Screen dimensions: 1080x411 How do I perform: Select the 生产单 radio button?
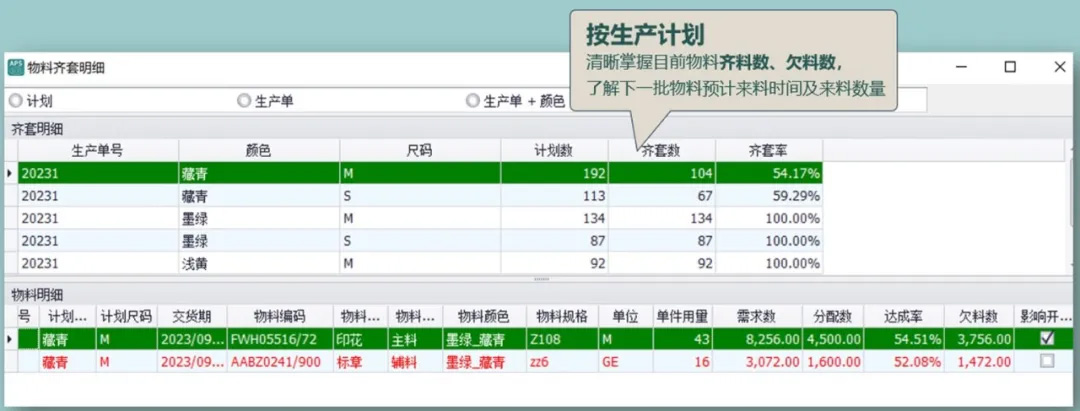(x=244, y=101)
